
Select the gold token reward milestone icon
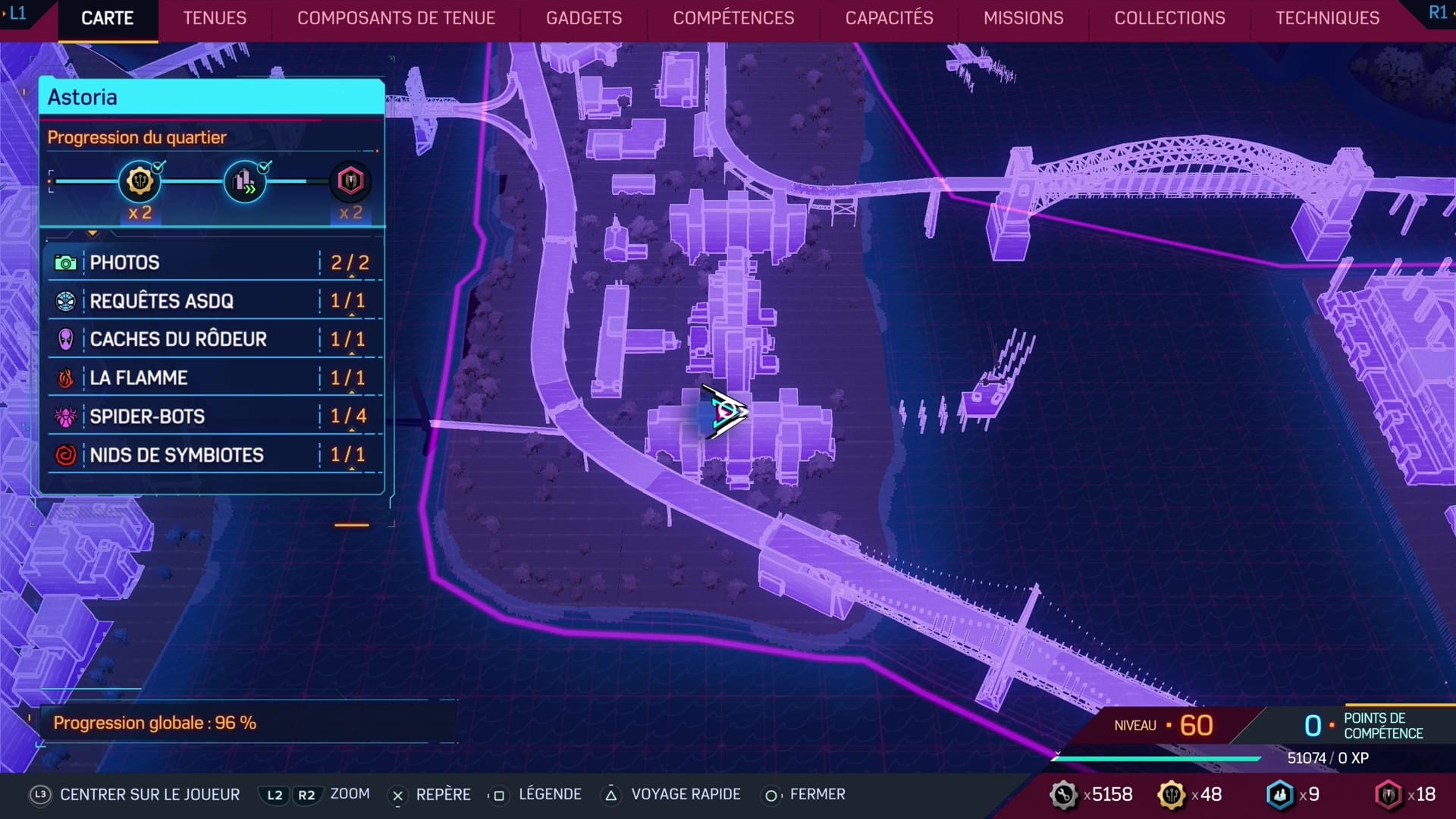coord(140,181)
